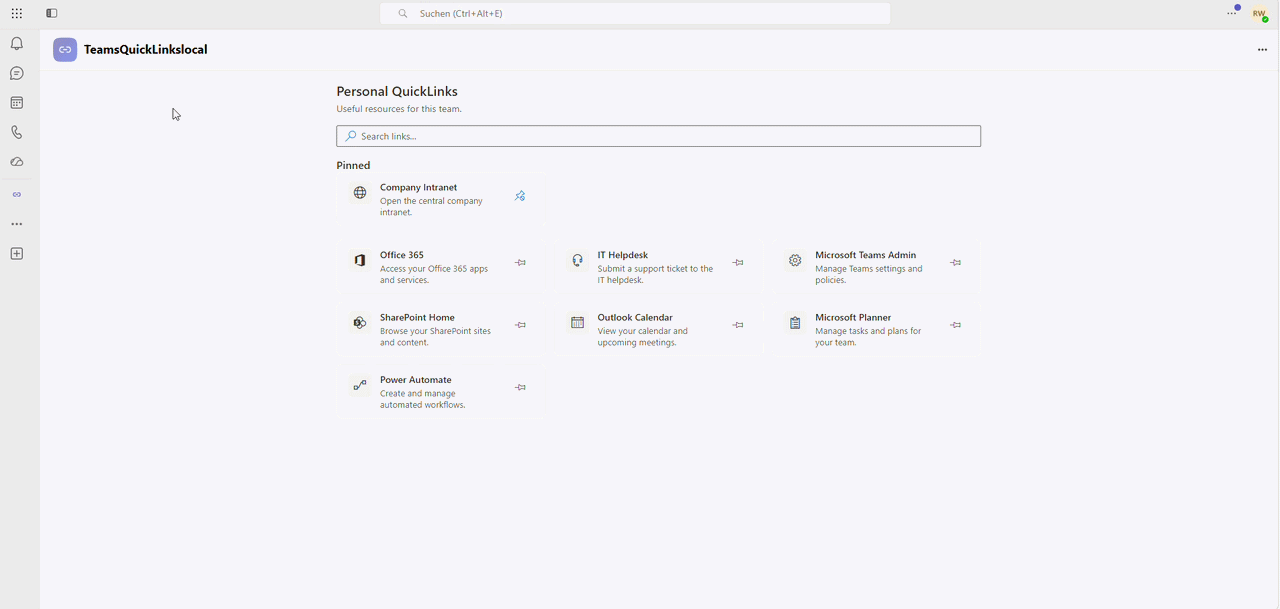Pin the Office 365 link
Viewport: 1280px width, 609px height.
pyautogui.click(x=521, y=263)
